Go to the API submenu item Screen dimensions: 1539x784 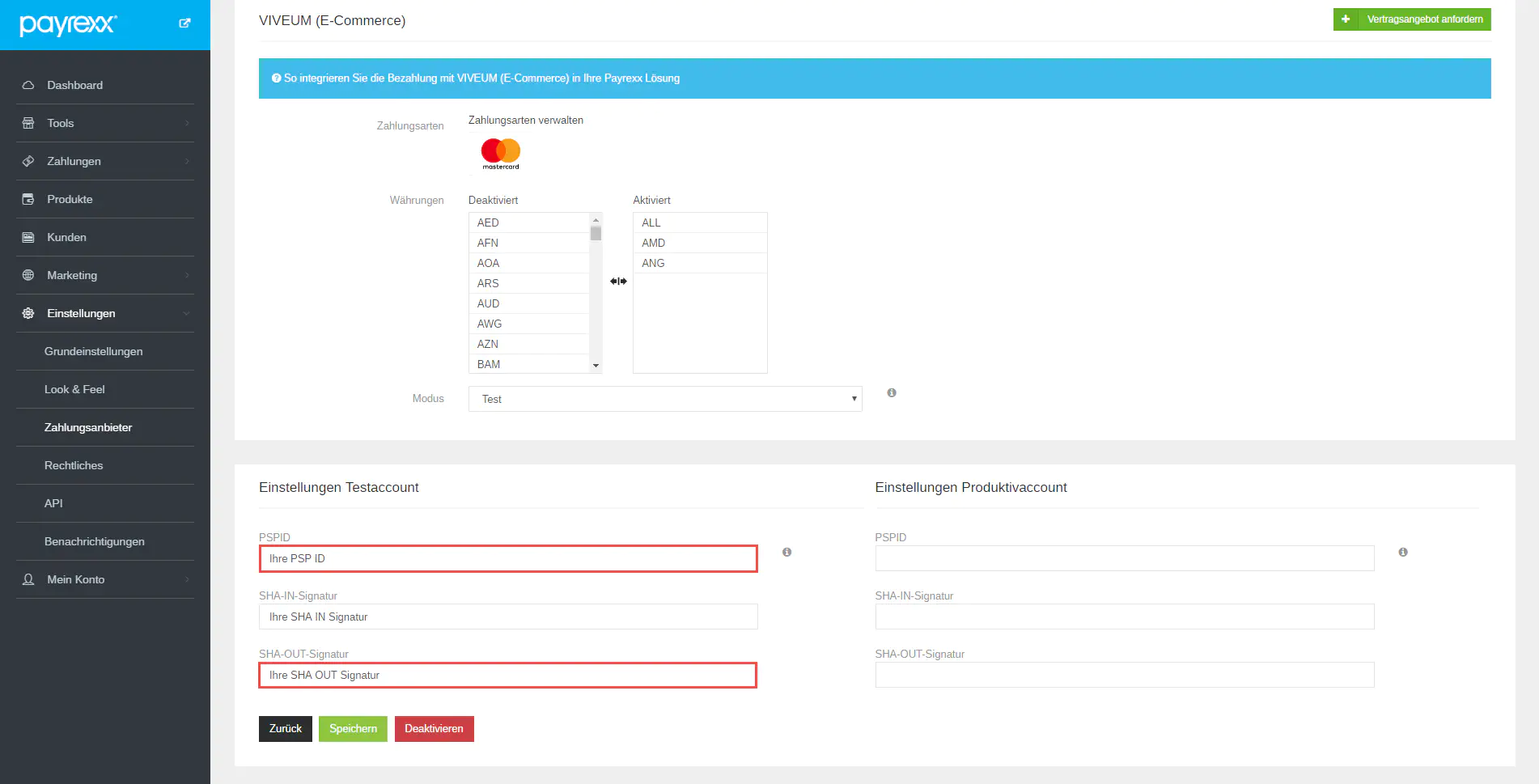[x=53, y=503]
